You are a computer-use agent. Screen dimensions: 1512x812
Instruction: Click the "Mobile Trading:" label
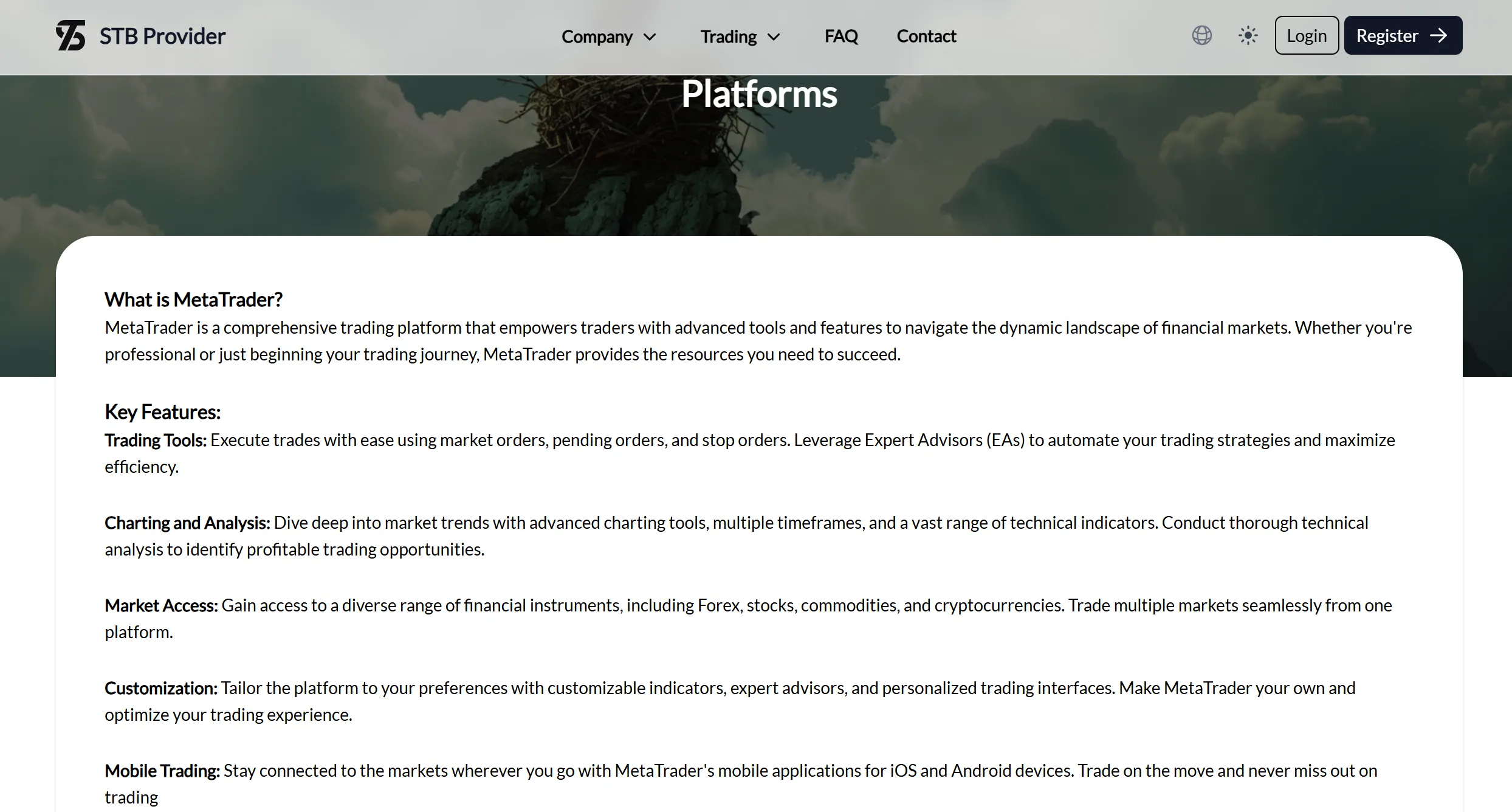(x=162, y=771)
